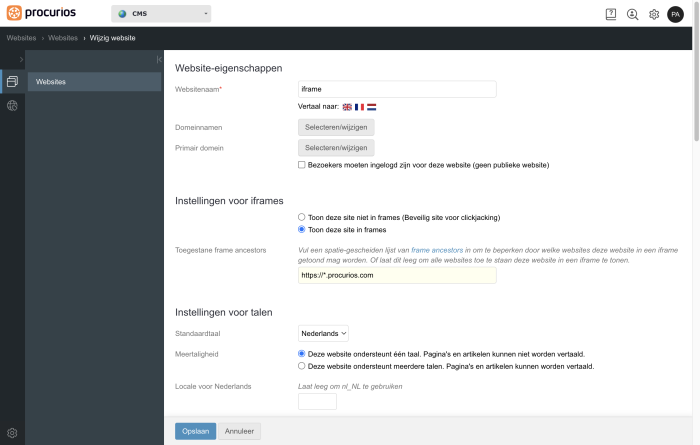700x445 pixels.
Task: Go to Websites breadcrumb root
Action: point(21,38)
